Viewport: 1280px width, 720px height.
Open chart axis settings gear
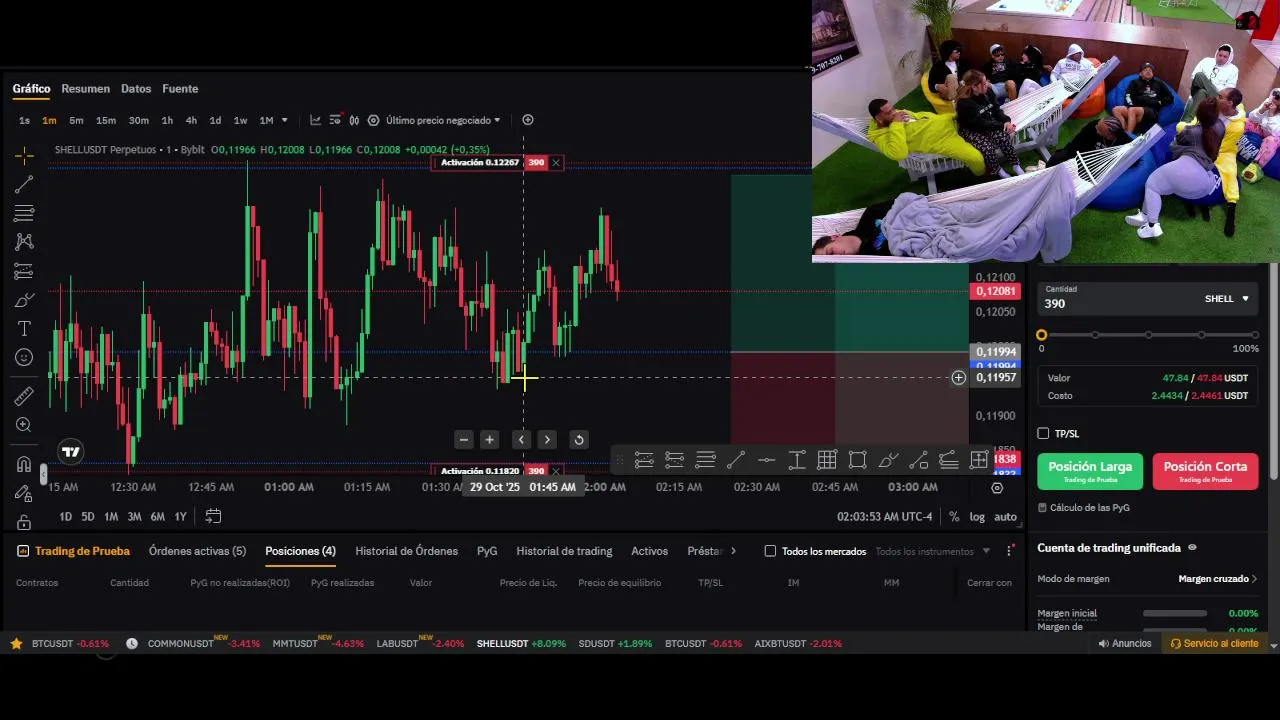(997, 488)
